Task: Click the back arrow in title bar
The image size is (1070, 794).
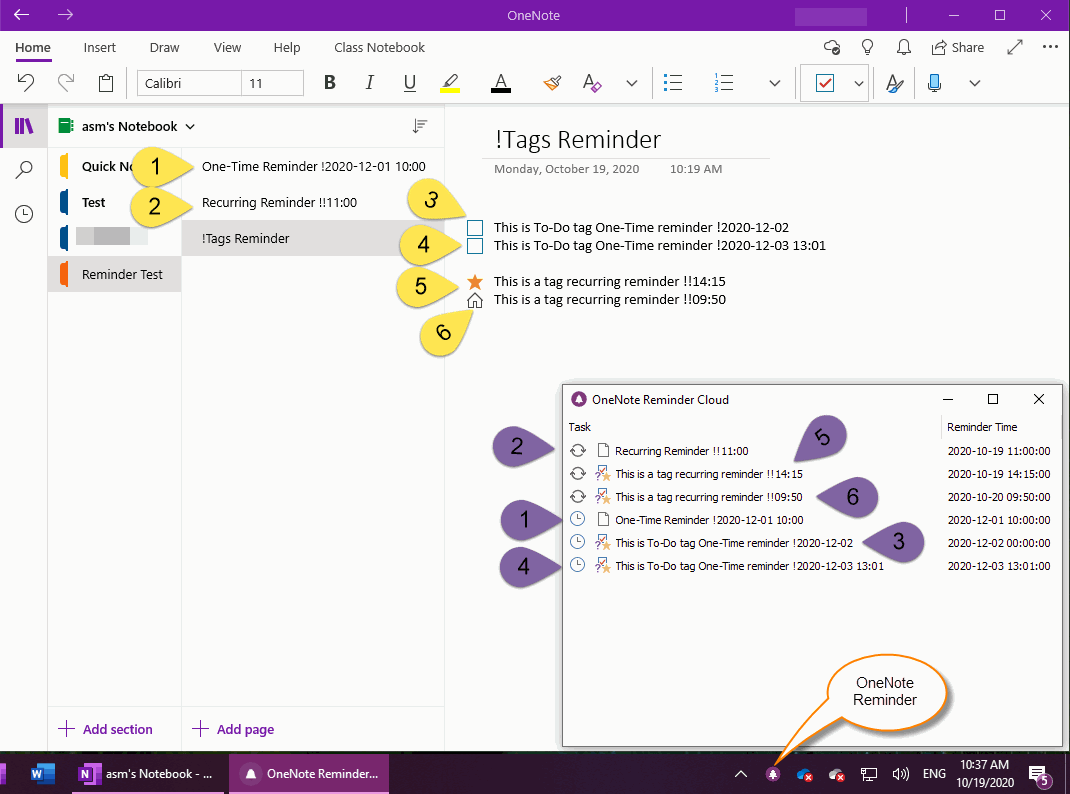Action: pyautogui.click(x=22, y=14)
